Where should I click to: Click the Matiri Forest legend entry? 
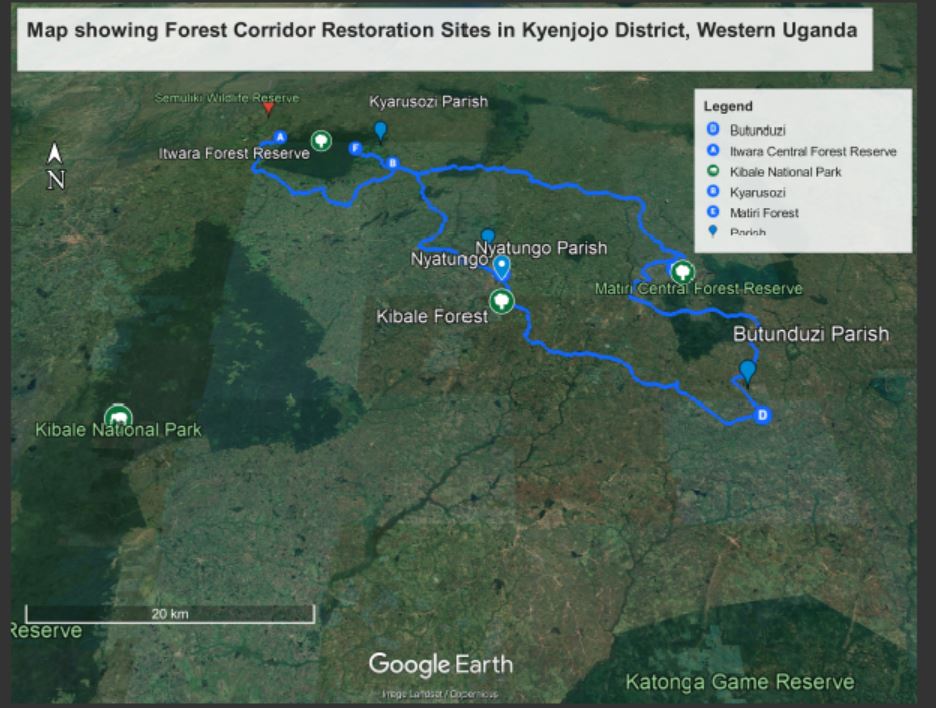764,212
